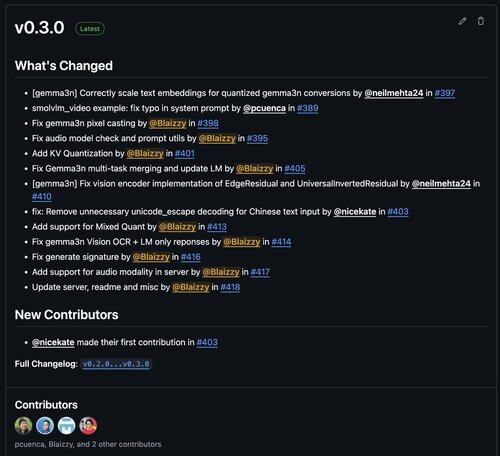This screenshot has width=500, height=456.
Task: Visit @pcuenca's profile link
Action: (264, 108)
